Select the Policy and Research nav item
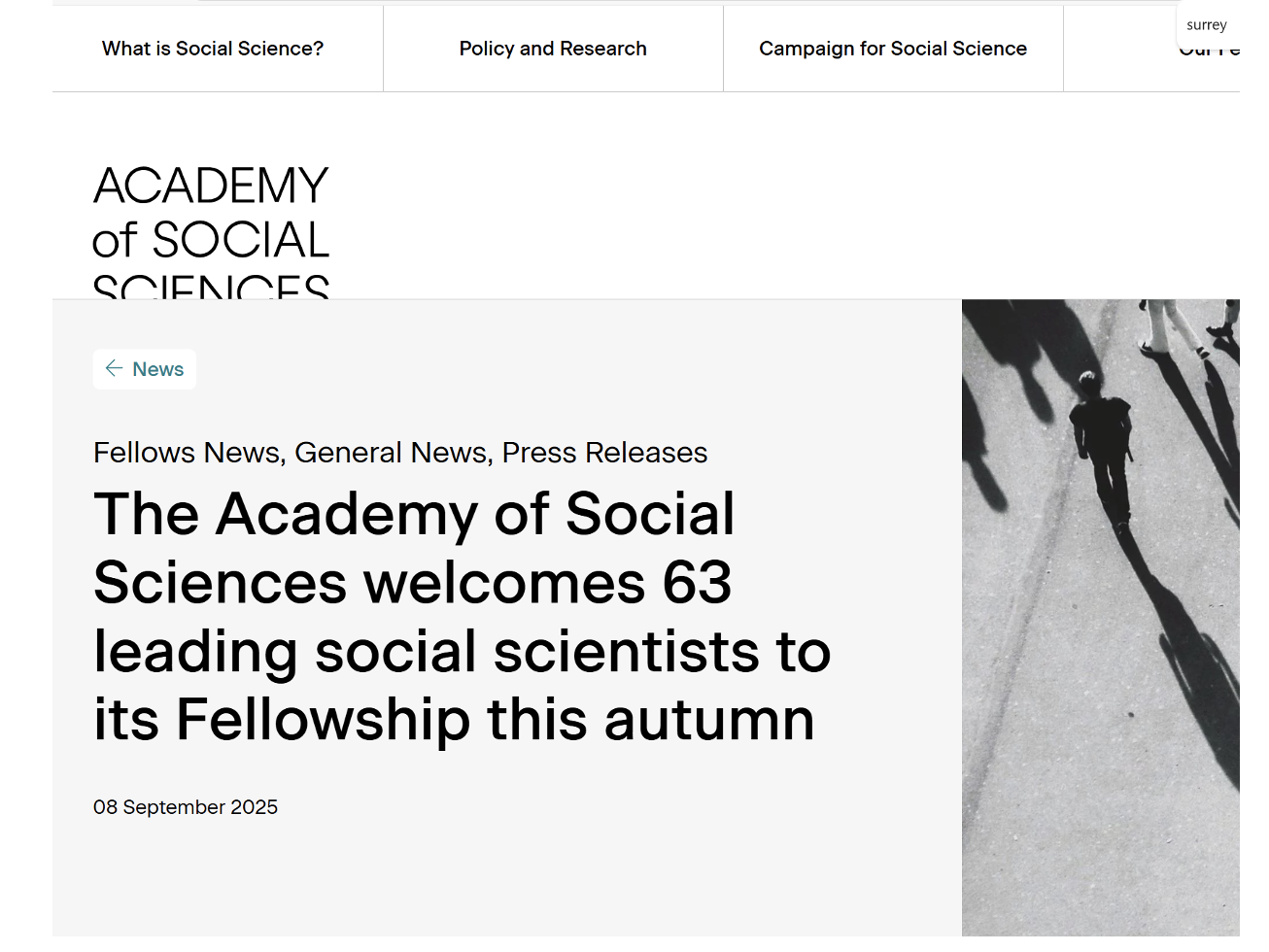The height and width of the screenshot is (952, 1269). [553, 49]
